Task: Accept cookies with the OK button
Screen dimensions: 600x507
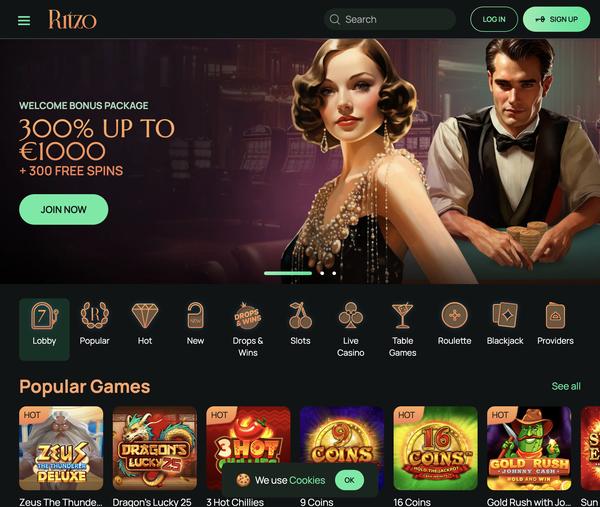Action: point(349,480)
